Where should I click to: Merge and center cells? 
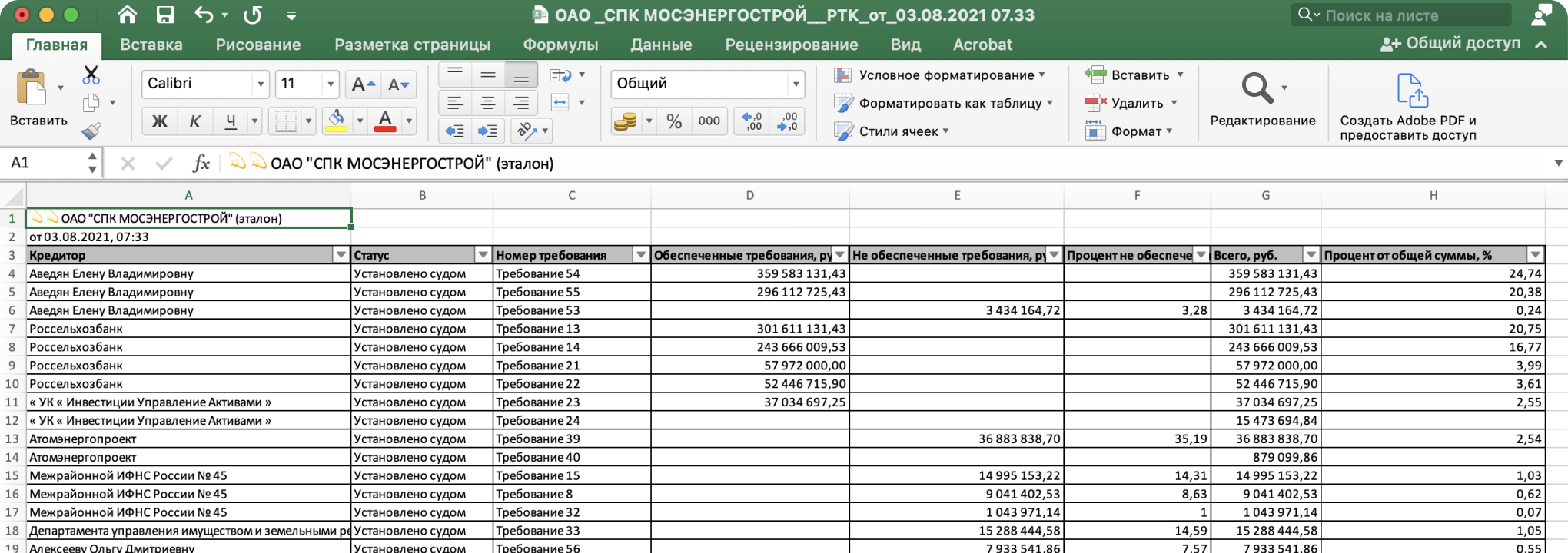point(560,102)
